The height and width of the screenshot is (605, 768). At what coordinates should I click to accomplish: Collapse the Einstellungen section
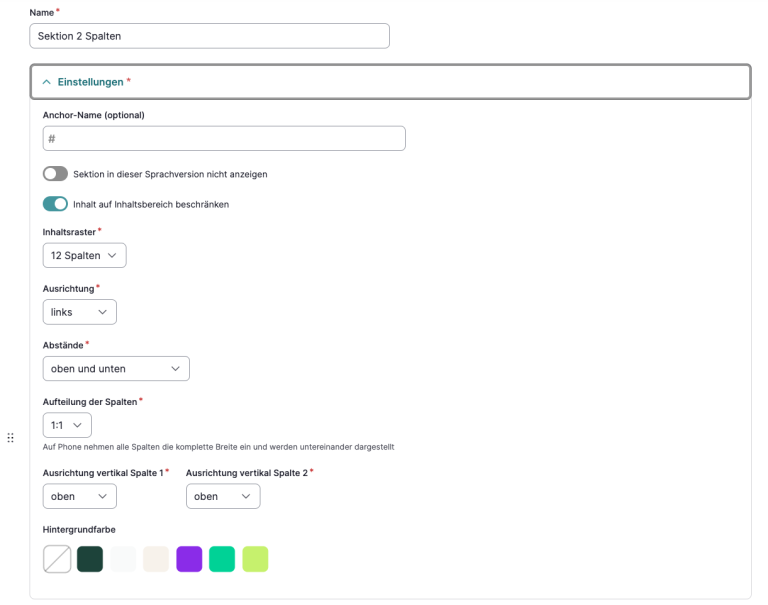pyautogui.click(x=47, y=82)
